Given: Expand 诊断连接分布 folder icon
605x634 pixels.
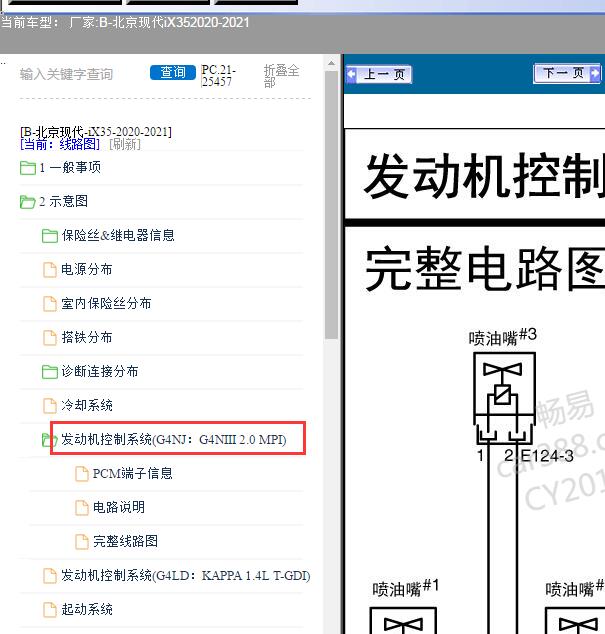Looking at the screenshot, I should point(50,372).
